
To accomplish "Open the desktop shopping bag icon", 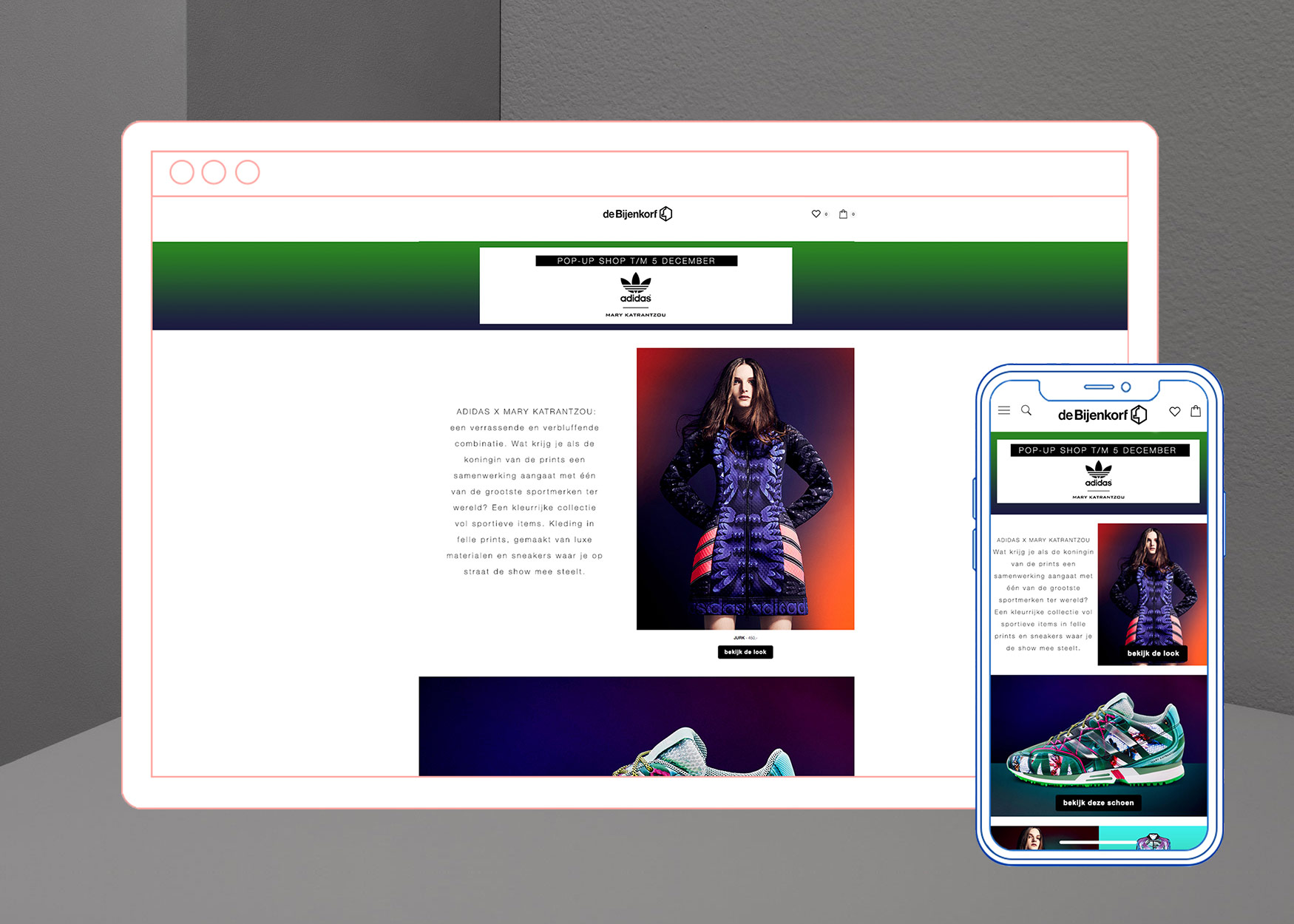I will 843,214.
